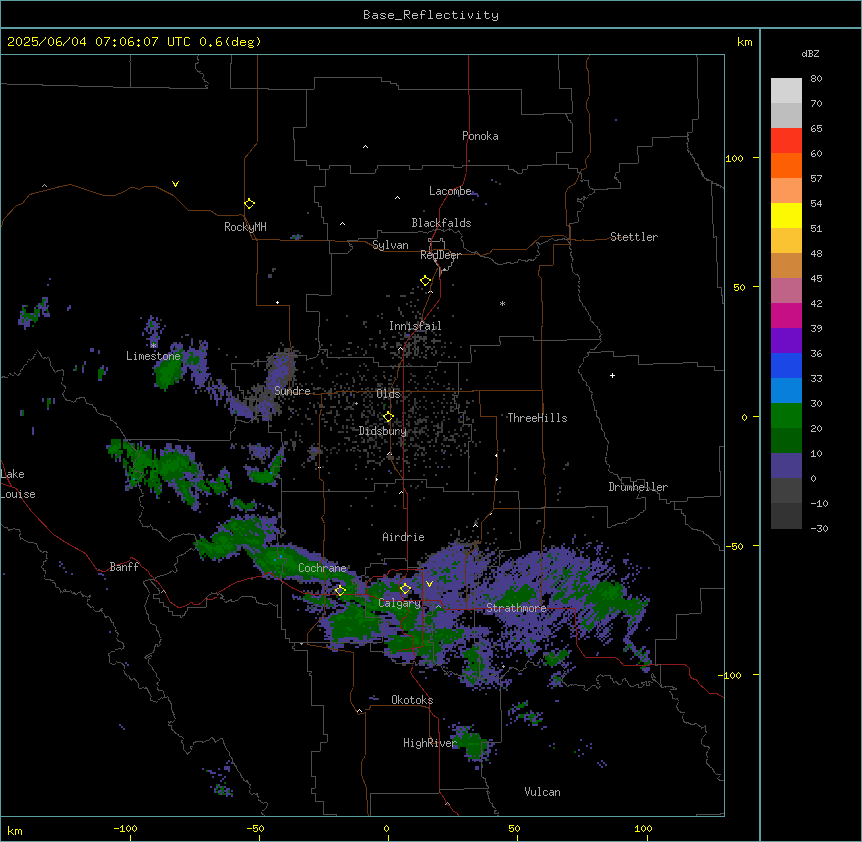Click the Okotoks city label
The height and width of the screenshot is (842, 862).
(x=412, y=700)
